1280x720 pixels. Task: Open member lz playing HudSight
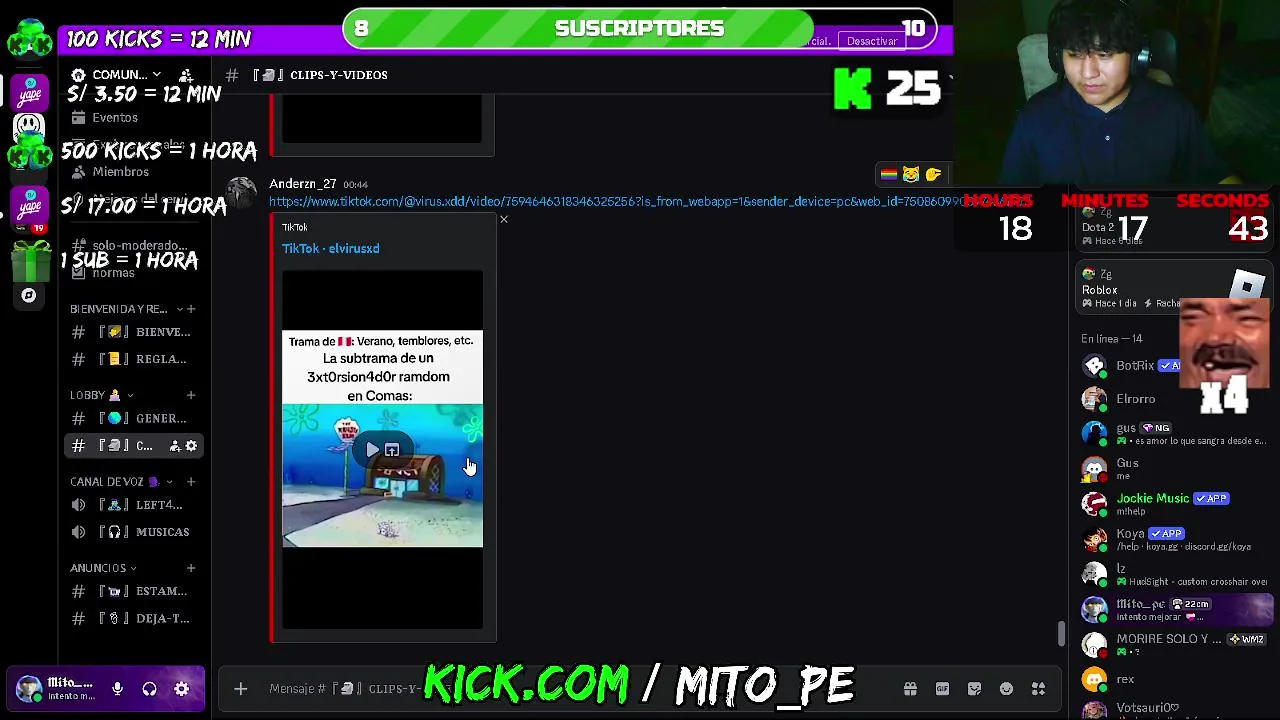1175,574
